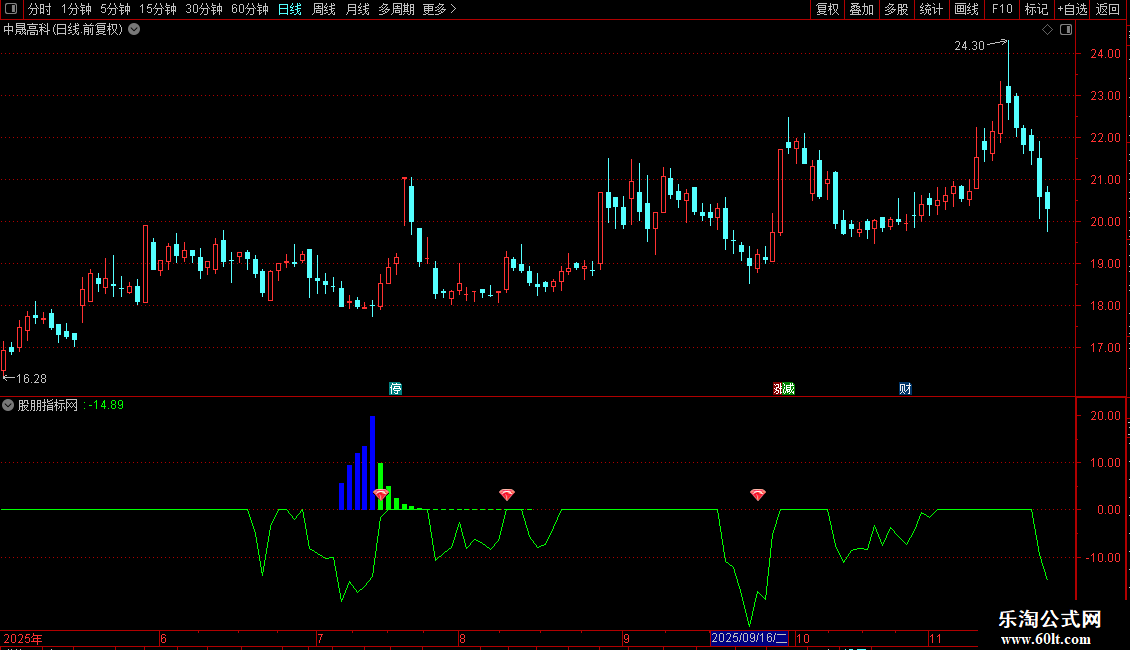The image size is (1130, 650).
Task: Select the 60分钟 period tab
Action: (x=249, y=9)
